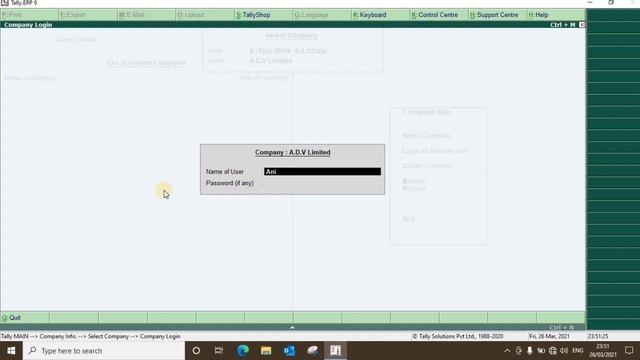Viewport: 640px width, 360px height.
Task: Open the network icon in system tray
Action: (x=553, y=351)
